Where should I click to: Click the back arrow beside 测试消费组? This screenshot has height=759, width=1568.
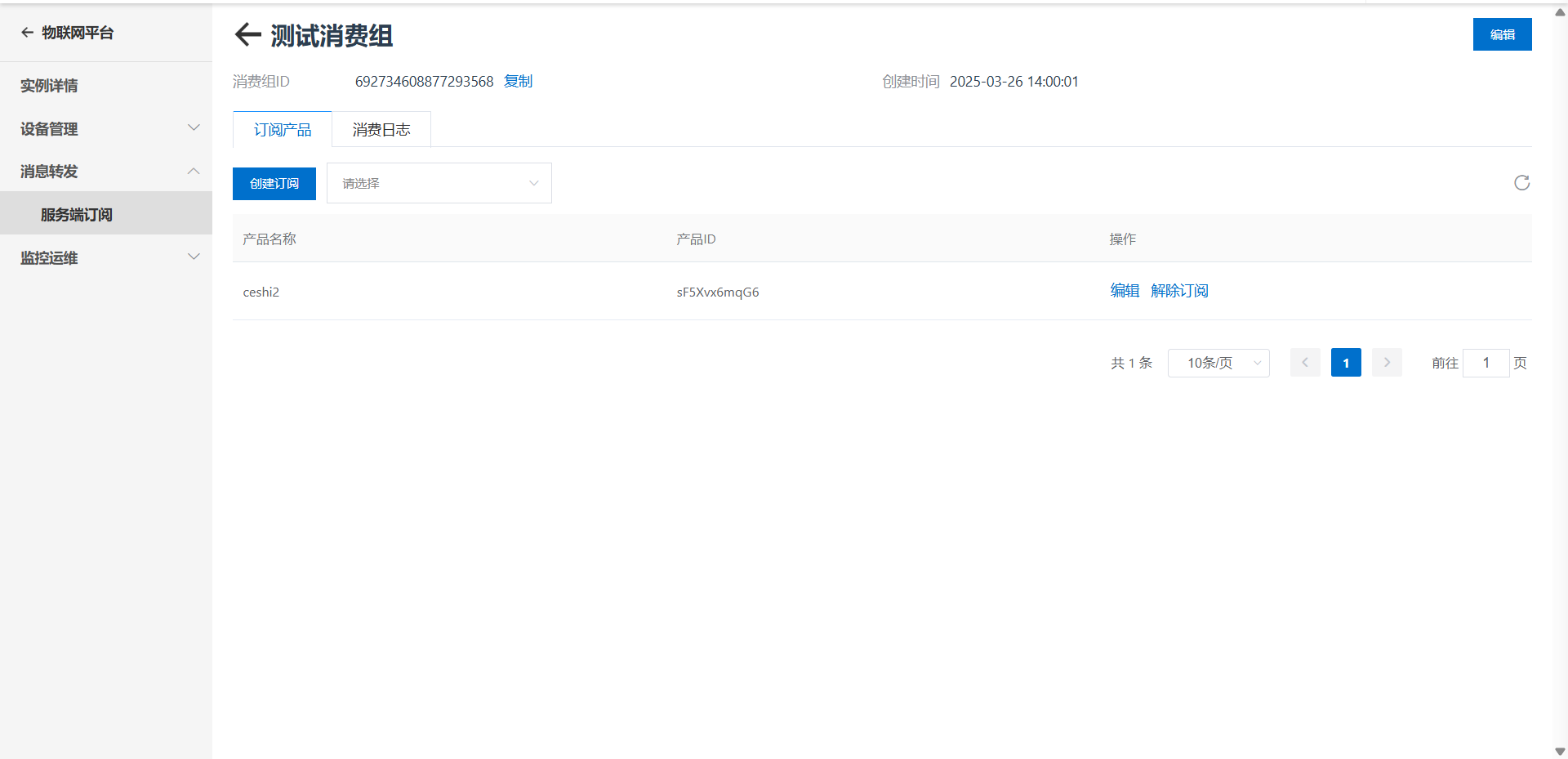(x=247, y=34)
